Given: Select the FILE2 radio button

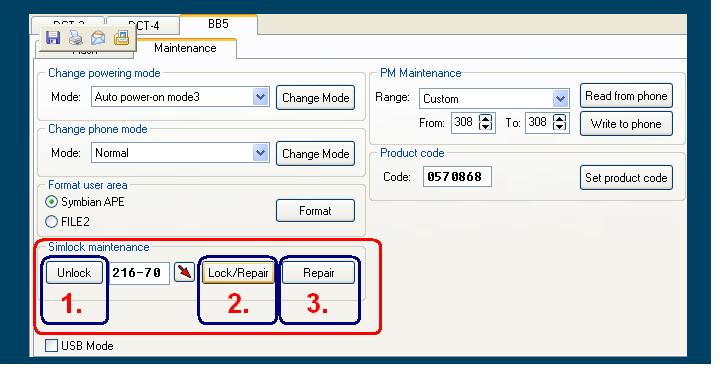Looking at the screenshot, I should click(51, 222).
